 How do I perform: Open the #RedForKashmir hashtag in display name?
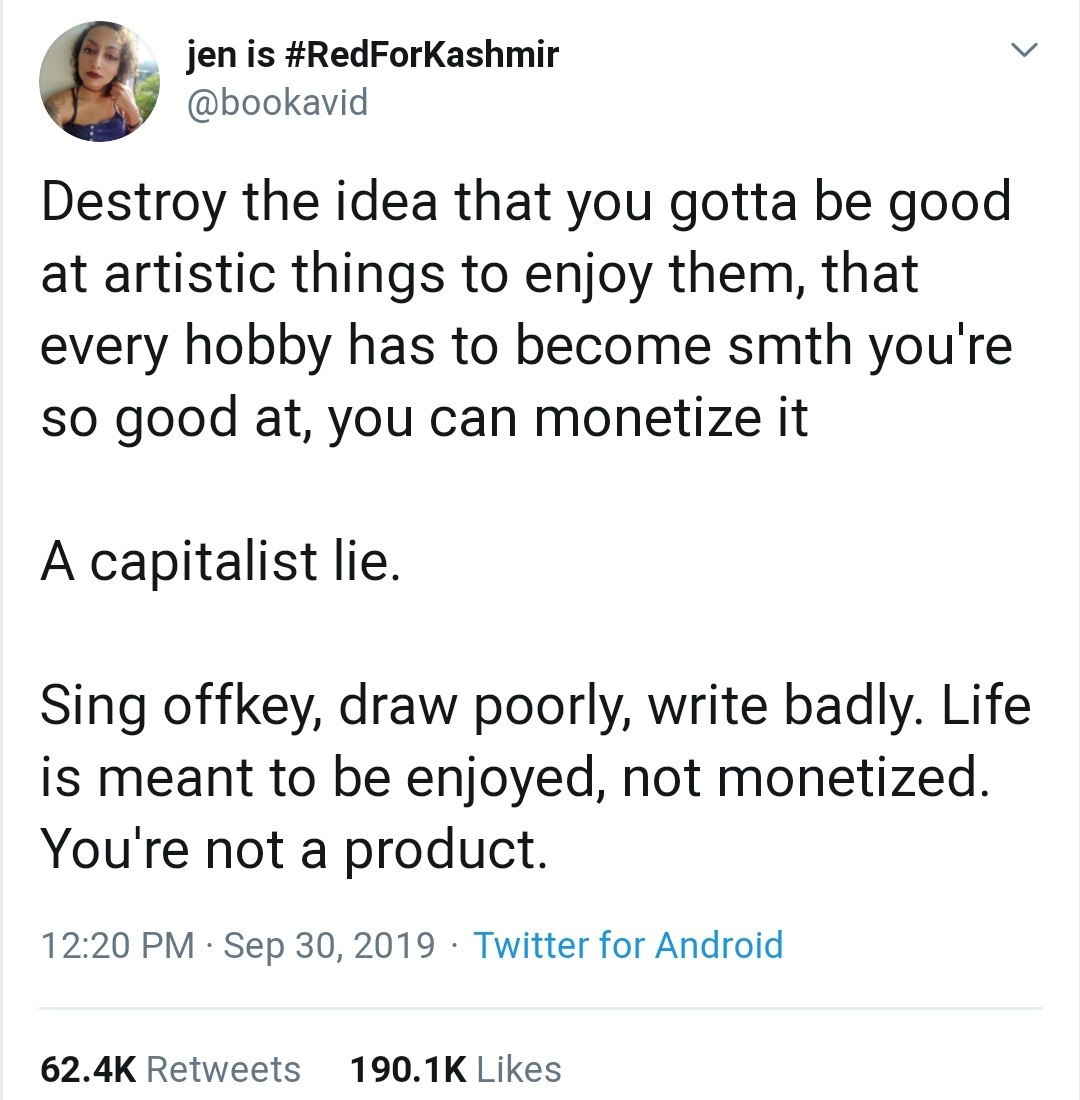[x=421, y=54]
